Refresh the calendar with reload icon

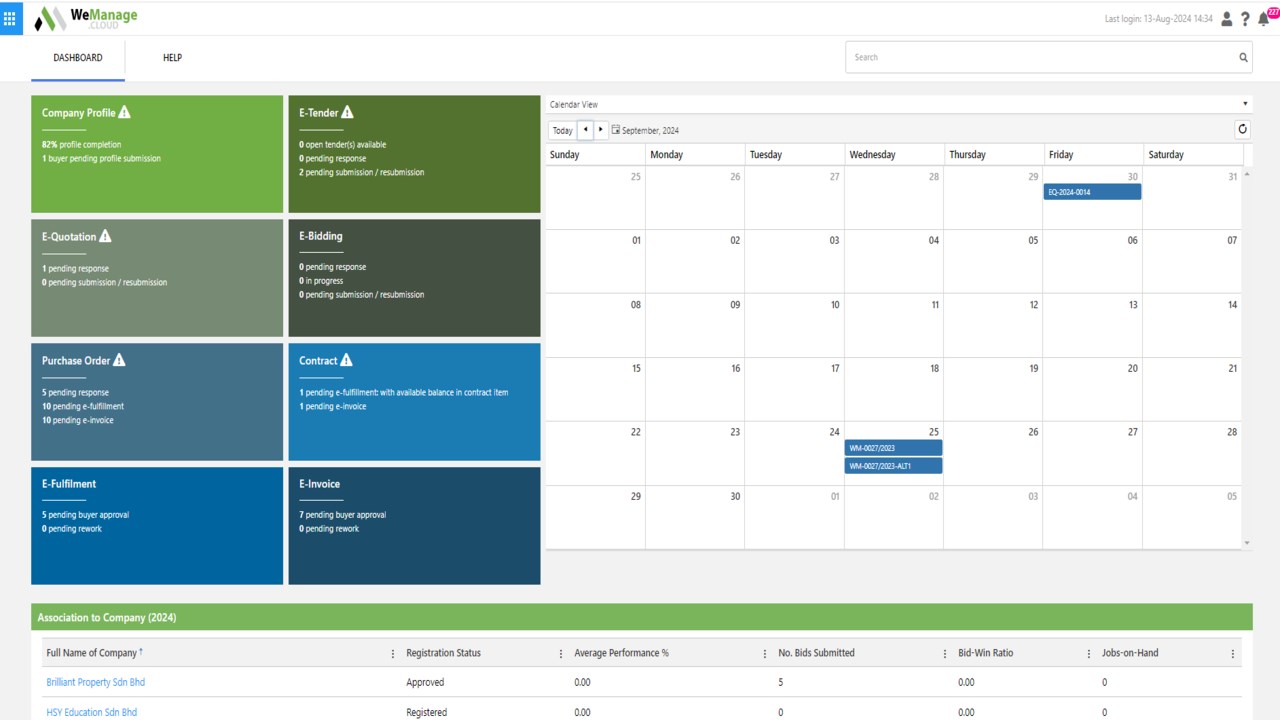click(1242, 129)
